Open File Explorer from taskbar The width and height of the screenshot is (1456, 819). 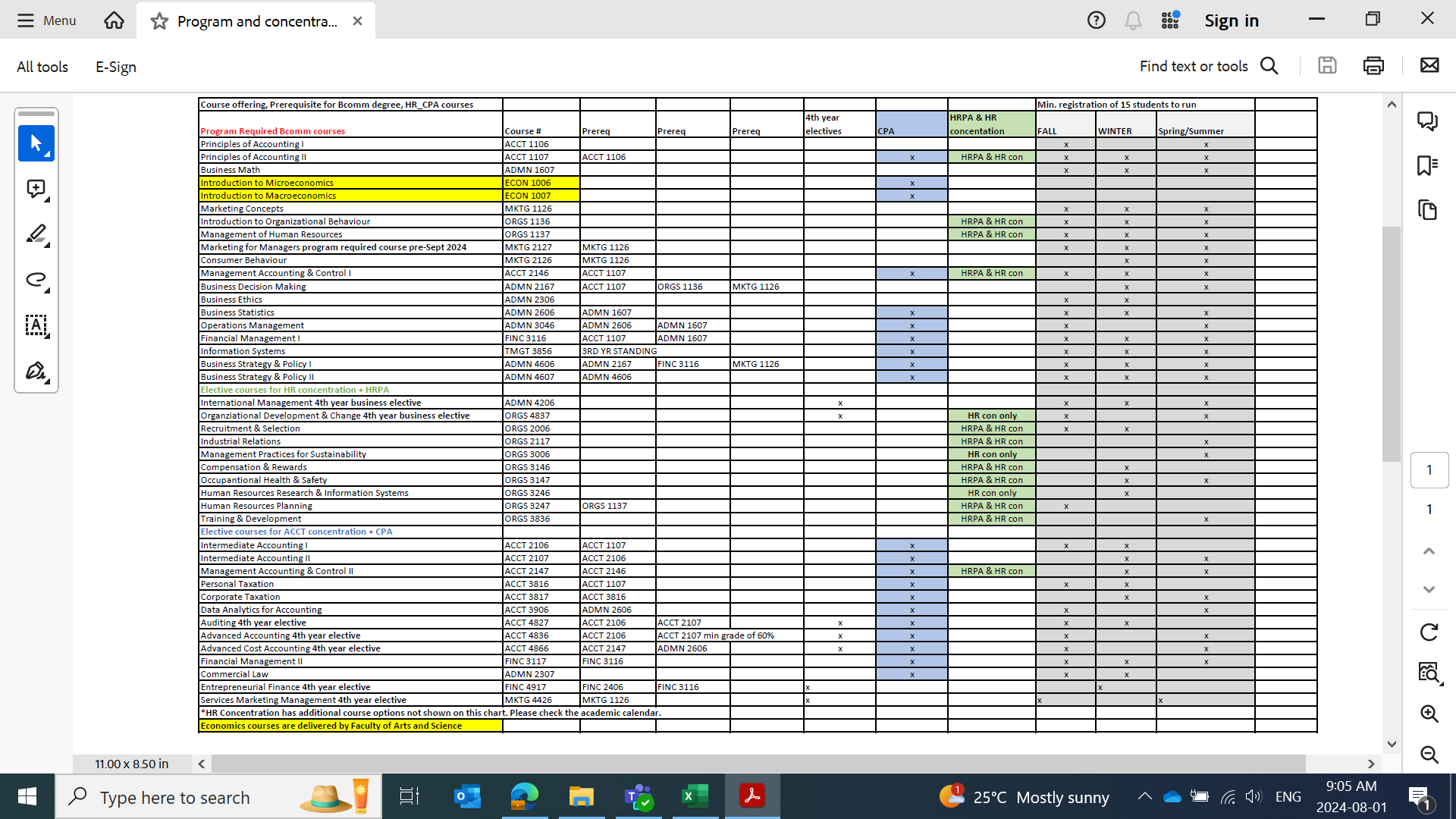tap(582, 796)
